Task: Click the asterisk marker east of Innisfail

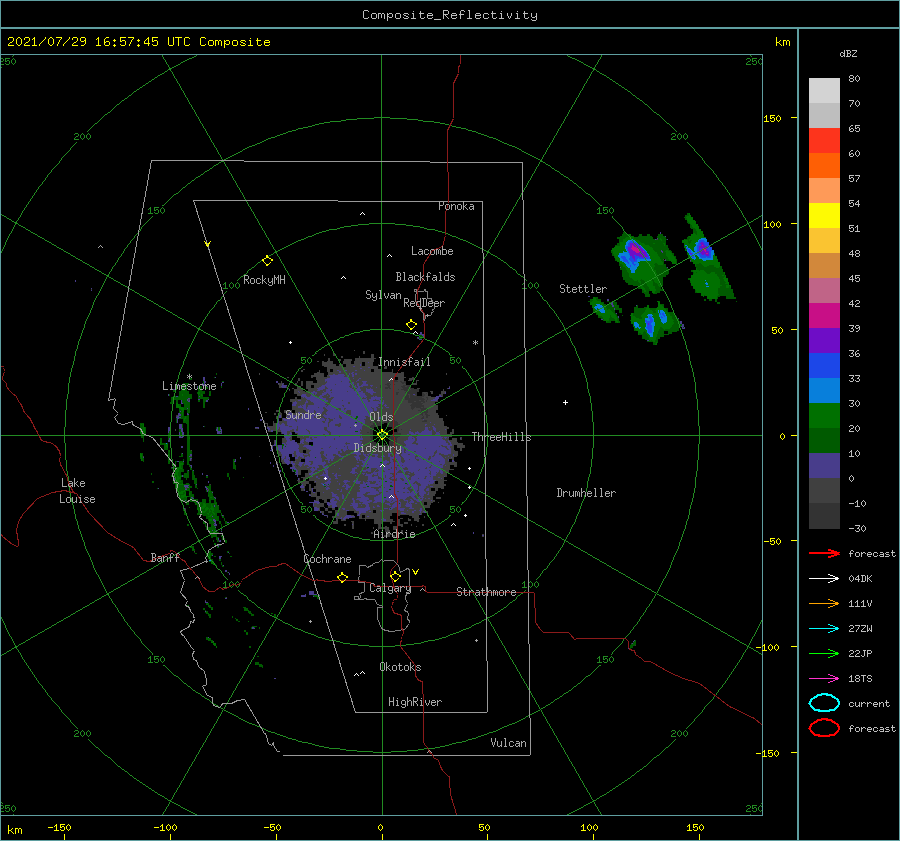Action: tap(475, 343)
